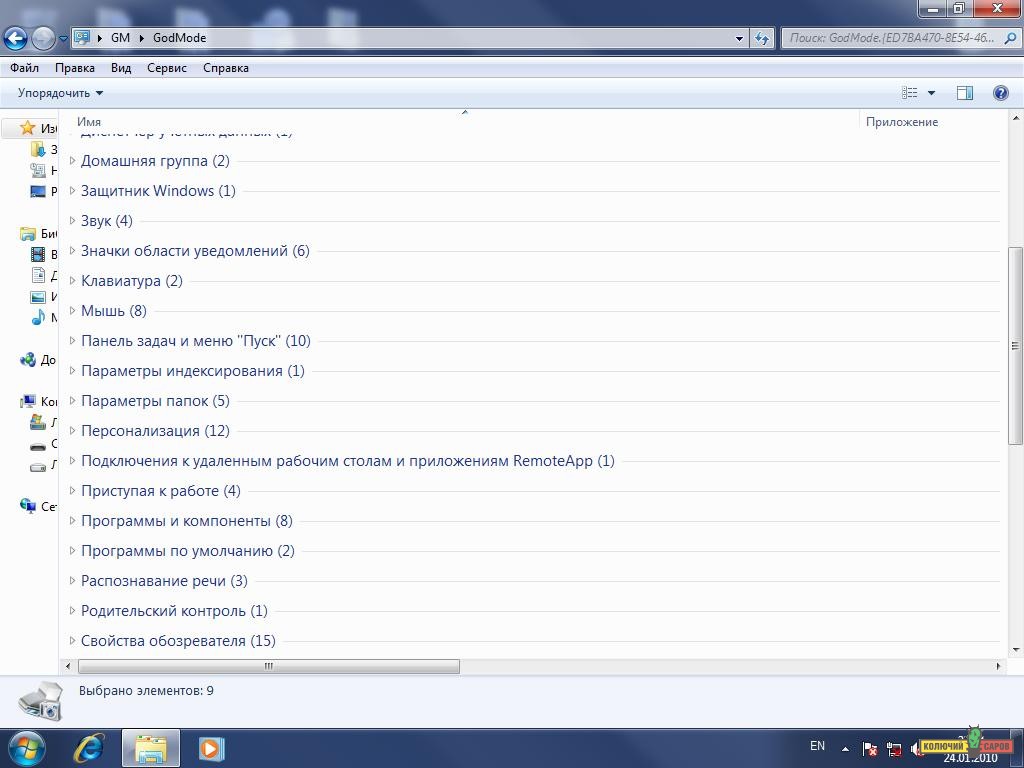Click the Программы и компоненты (8) group heading
1024x768 pixels.
(186, 521)
